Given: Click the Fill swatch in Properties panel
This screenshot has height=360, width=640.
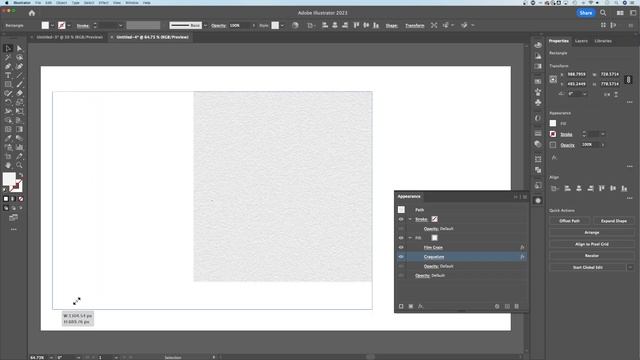Looking at the screenshot, I should (553, 123).
